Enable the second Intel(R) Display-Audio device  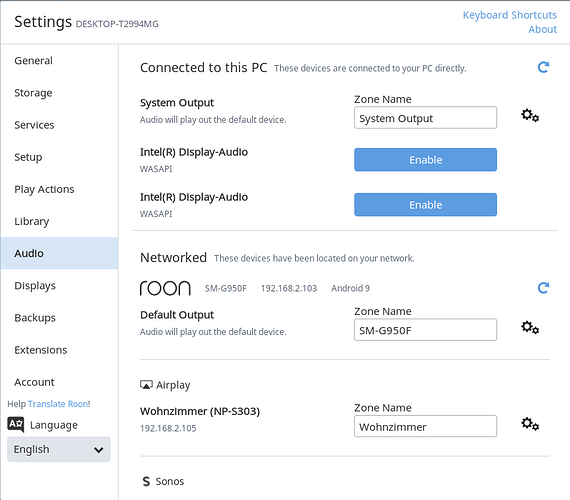425,205
